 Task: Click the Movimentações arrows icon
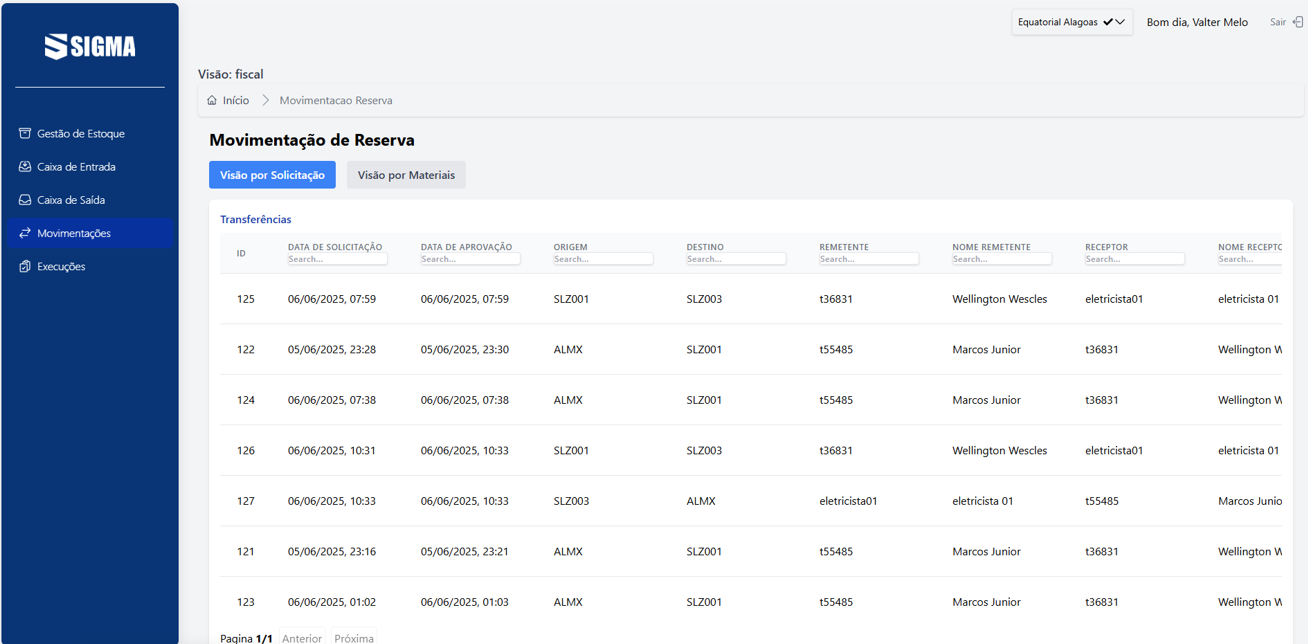pos(25,233)
